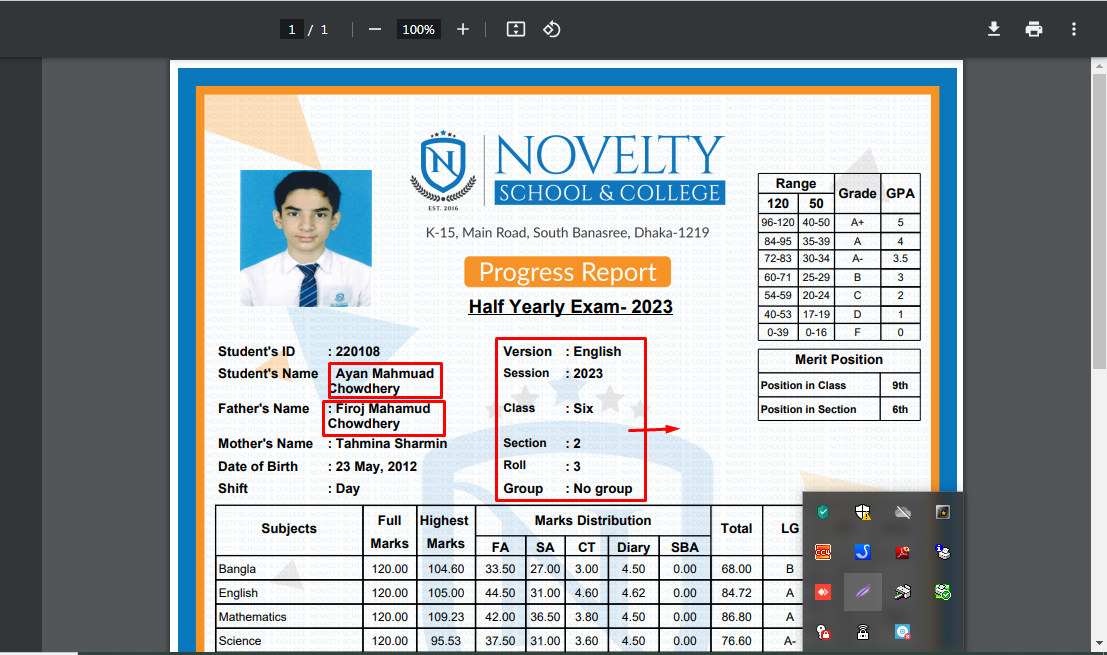This screenshot has width=1107, height=655.
Task: Click the Version value English
Action: 597,351
